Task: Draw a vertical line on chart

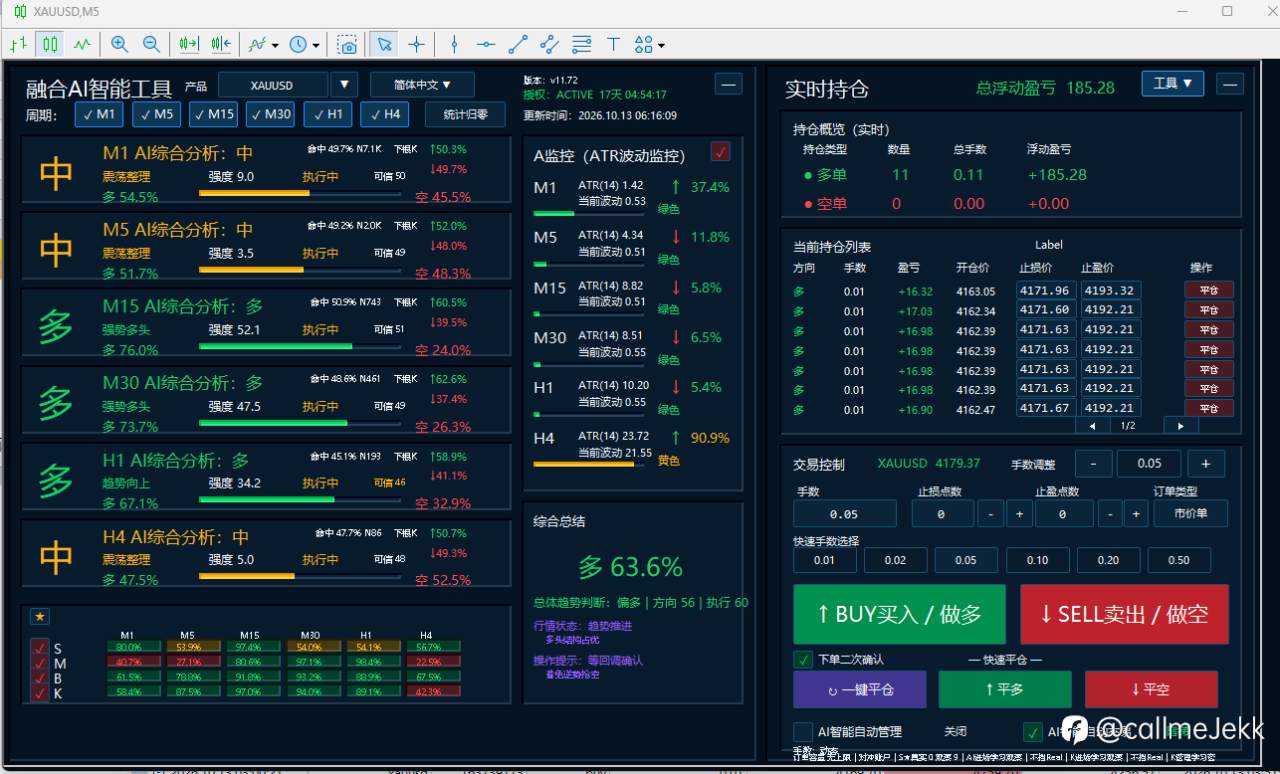Action: [x=454, y=44]
